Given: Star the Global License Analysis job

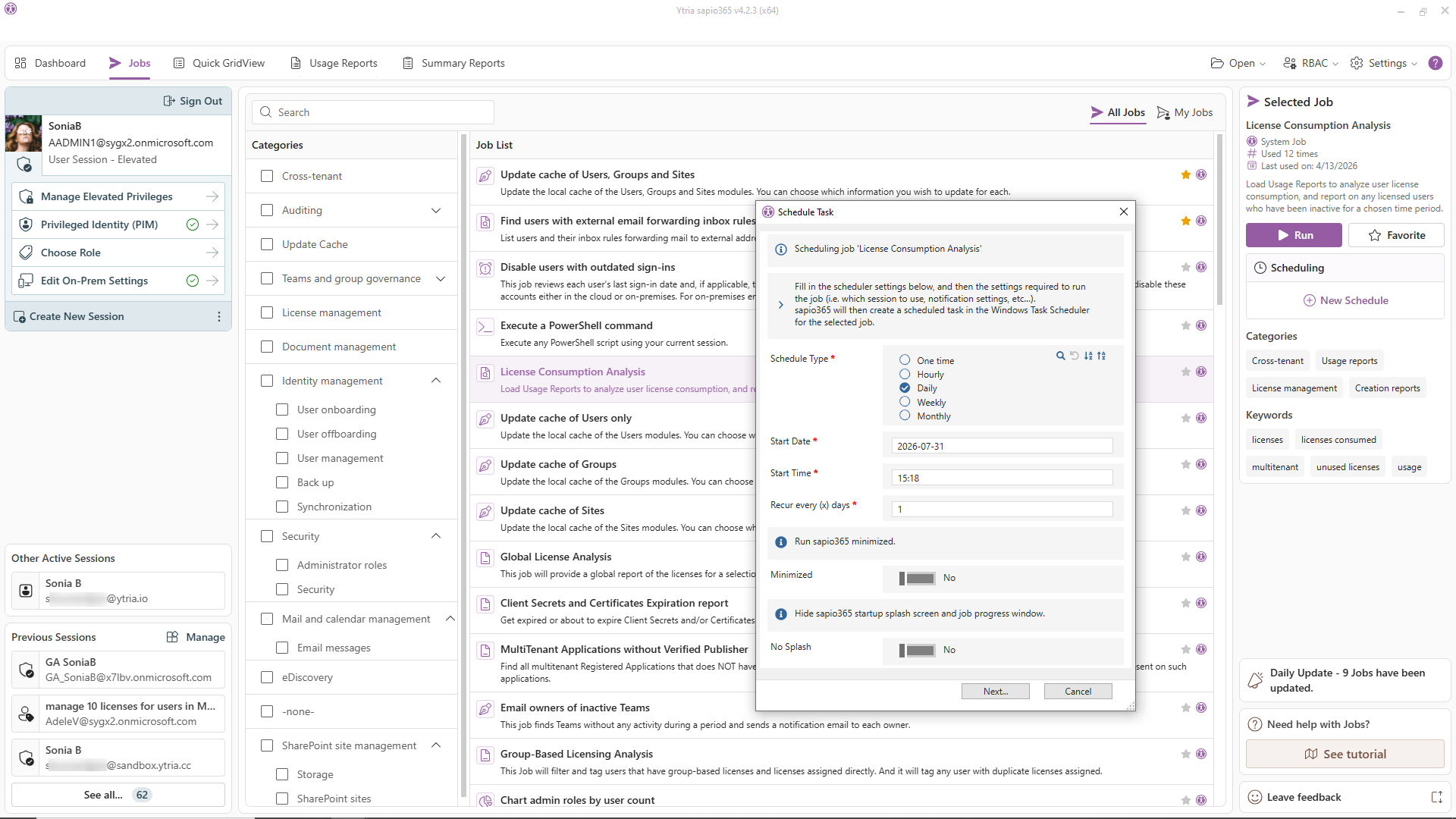Looking at the screenshot, I should 1185,557.
